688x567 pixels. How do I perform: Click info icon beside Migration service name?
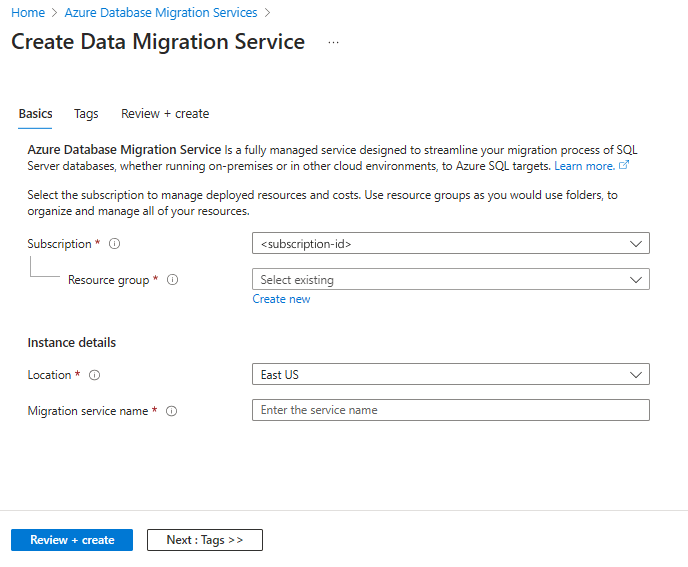171,411
